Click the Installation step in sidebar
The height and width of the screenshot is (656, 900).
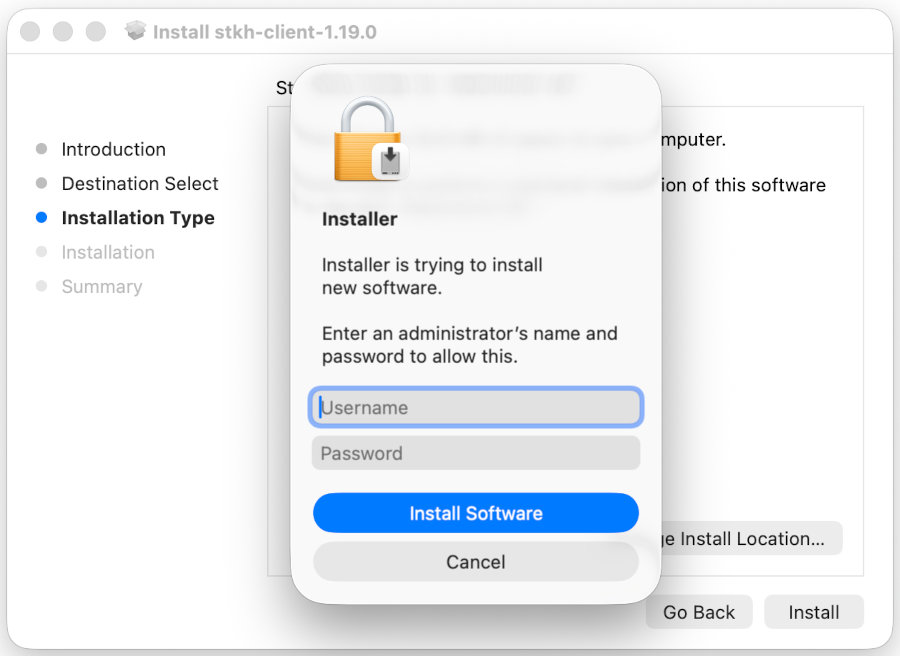[108, 252]
